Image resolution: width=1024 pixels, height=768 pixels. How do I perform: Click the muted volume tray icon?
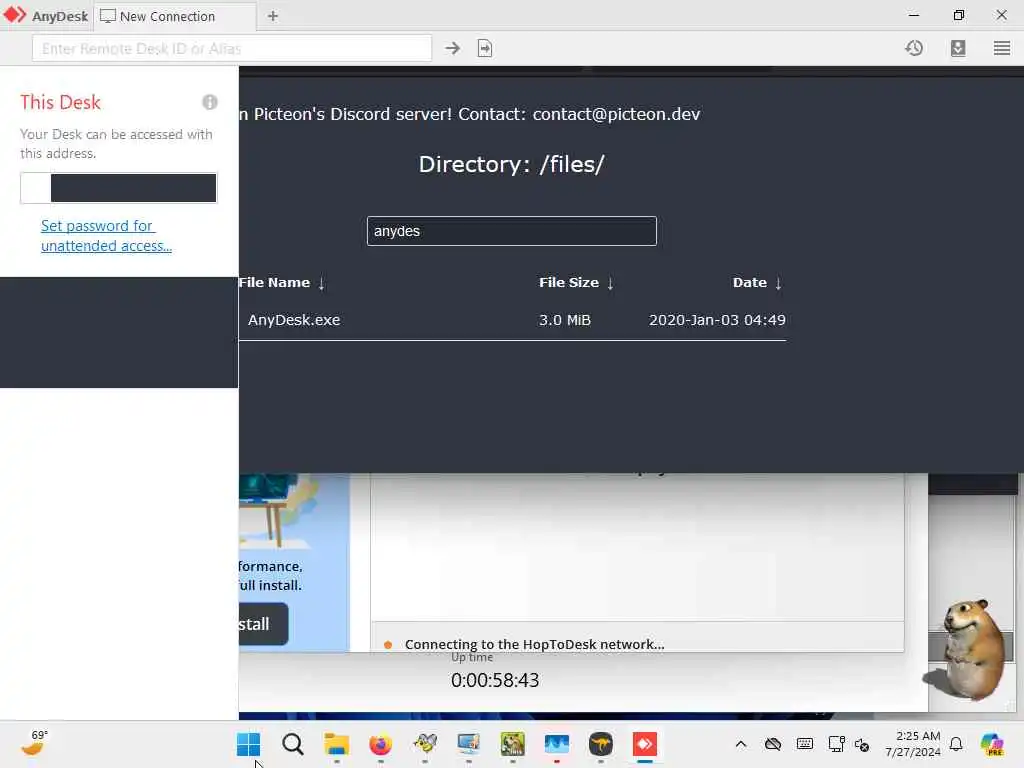[861, 744]
